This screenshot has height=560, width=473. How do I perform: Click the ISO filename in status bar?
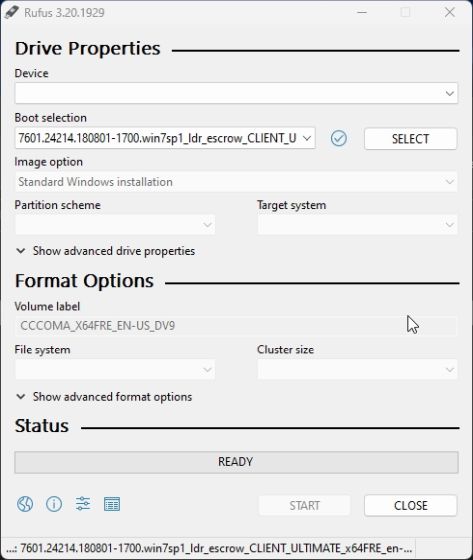tap(209, 548)
